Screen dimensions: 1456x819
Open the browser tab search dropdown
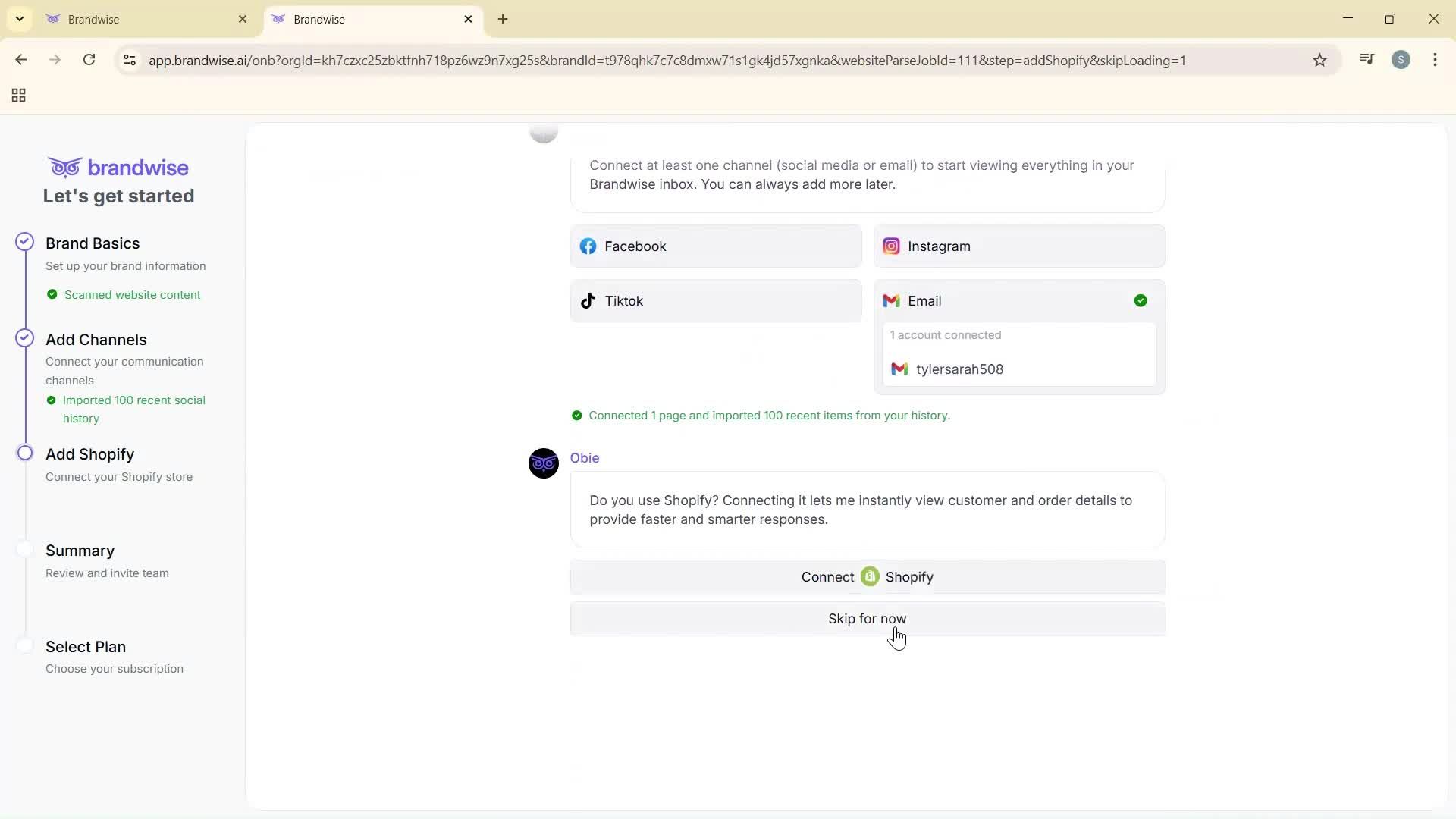click(19, 18)
